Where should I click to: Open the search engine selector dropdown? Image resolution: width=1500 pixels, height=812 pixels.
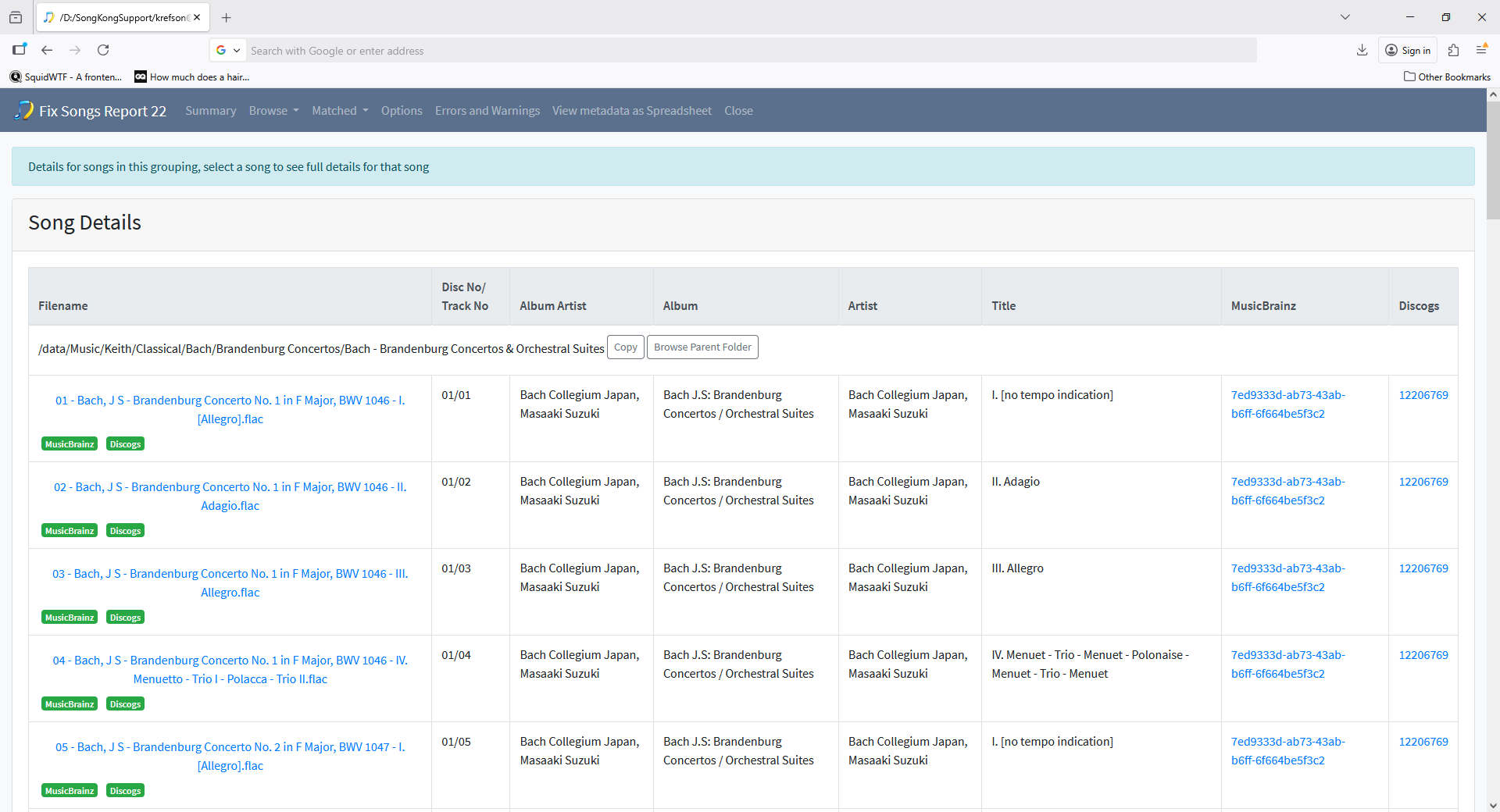pyautogui.click(x=228, y=50)
